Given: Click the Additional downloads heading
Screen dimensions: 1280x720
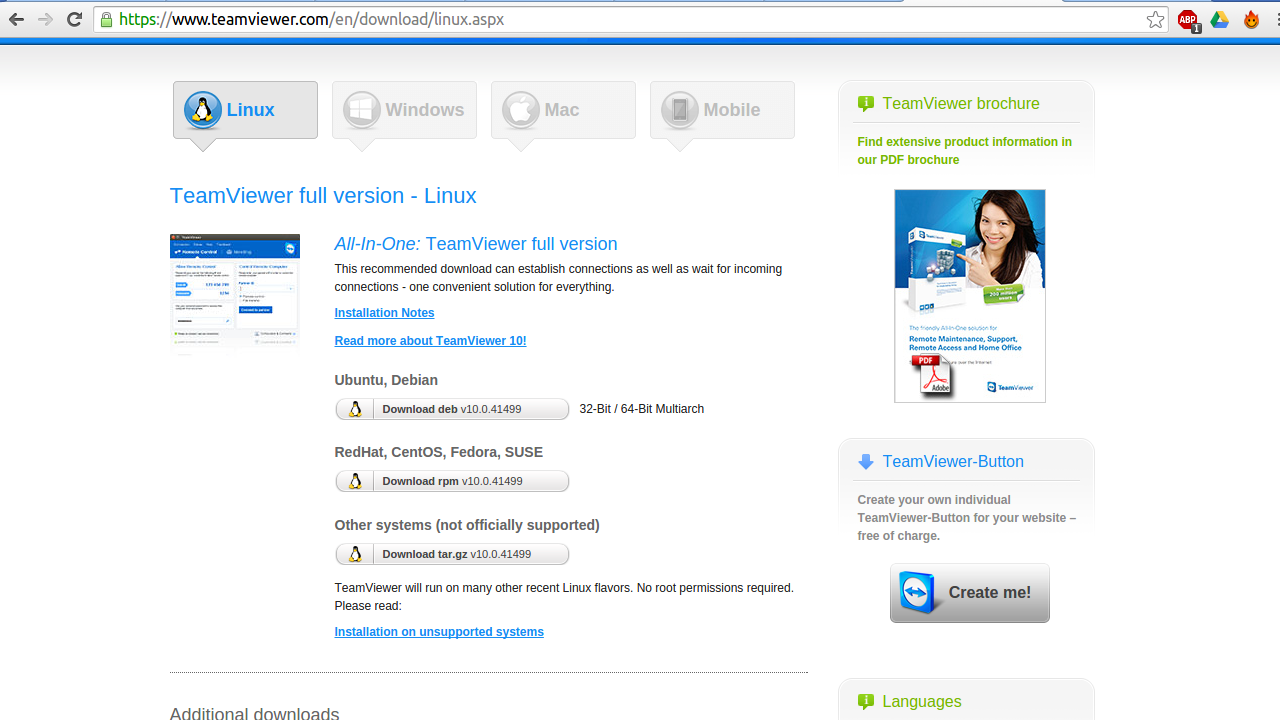Looking at the screenshot, I should coord(254,714).
